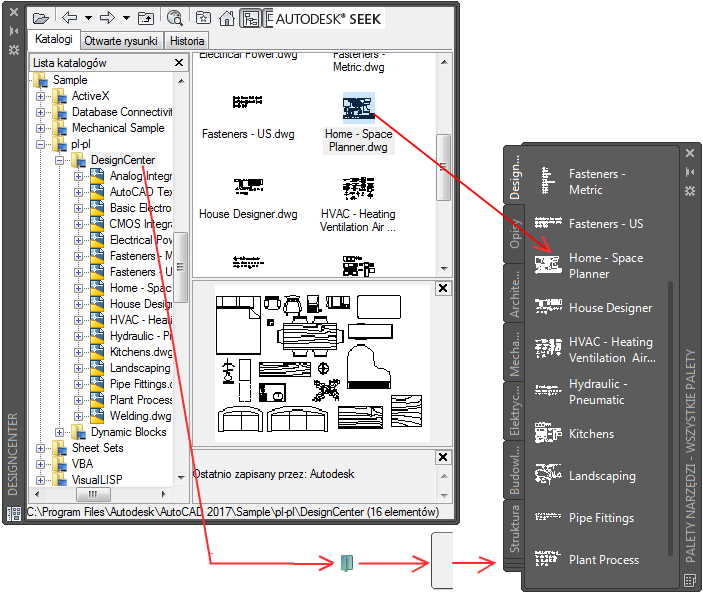703x593 pixels.
Task: Close the DesignCenter palette
Action: point(14,12)
